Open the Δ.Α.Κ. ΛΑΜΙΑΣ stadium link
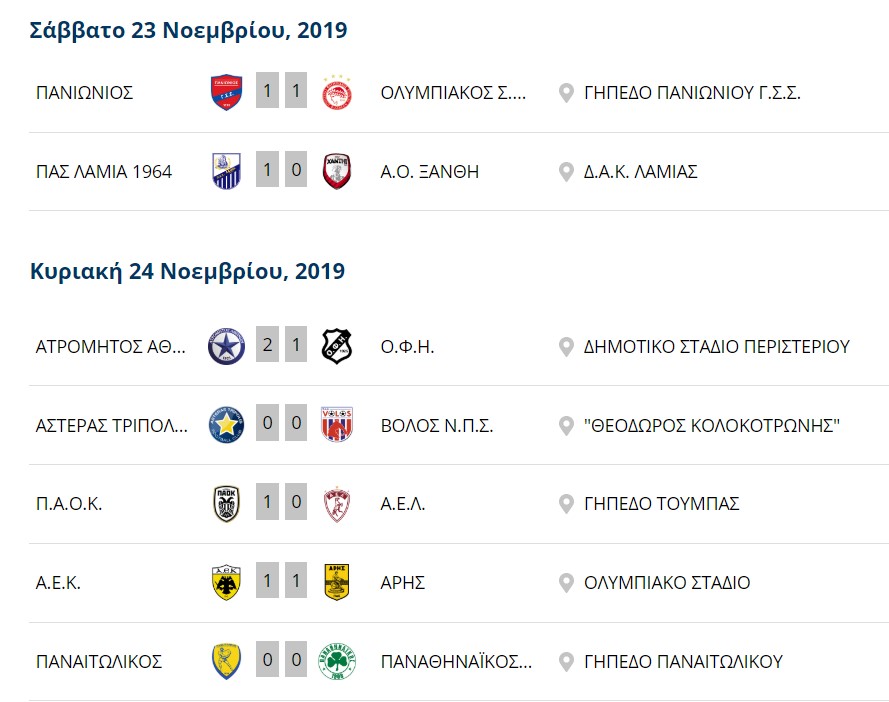 pos(641,171)
